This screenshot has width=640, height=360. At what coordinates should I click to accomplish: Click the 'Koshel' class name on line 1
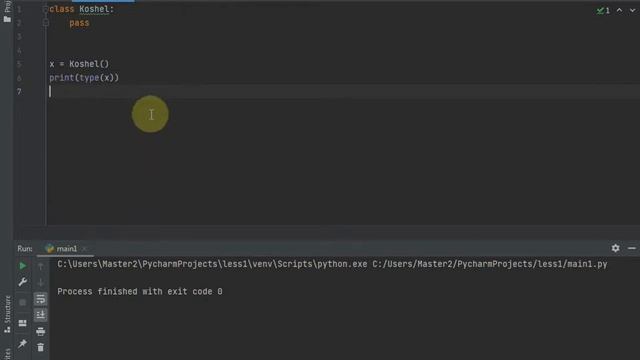coord(94,9)
